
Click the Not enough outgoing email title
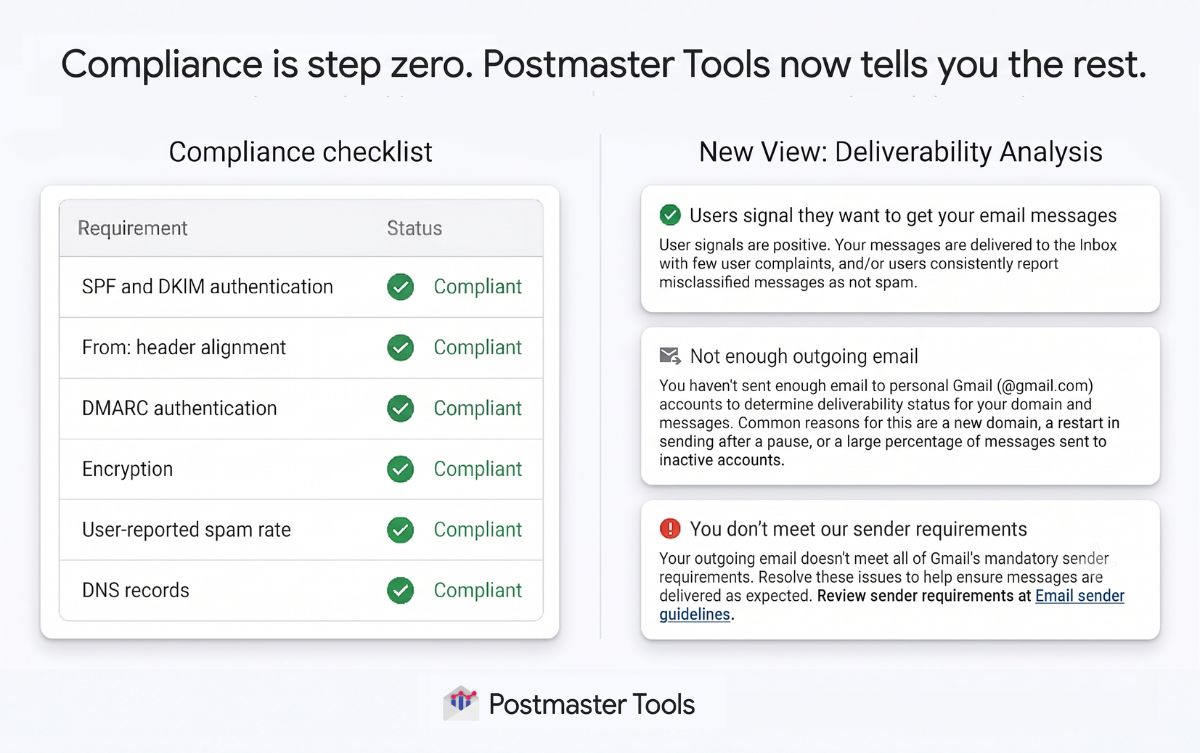804,357
